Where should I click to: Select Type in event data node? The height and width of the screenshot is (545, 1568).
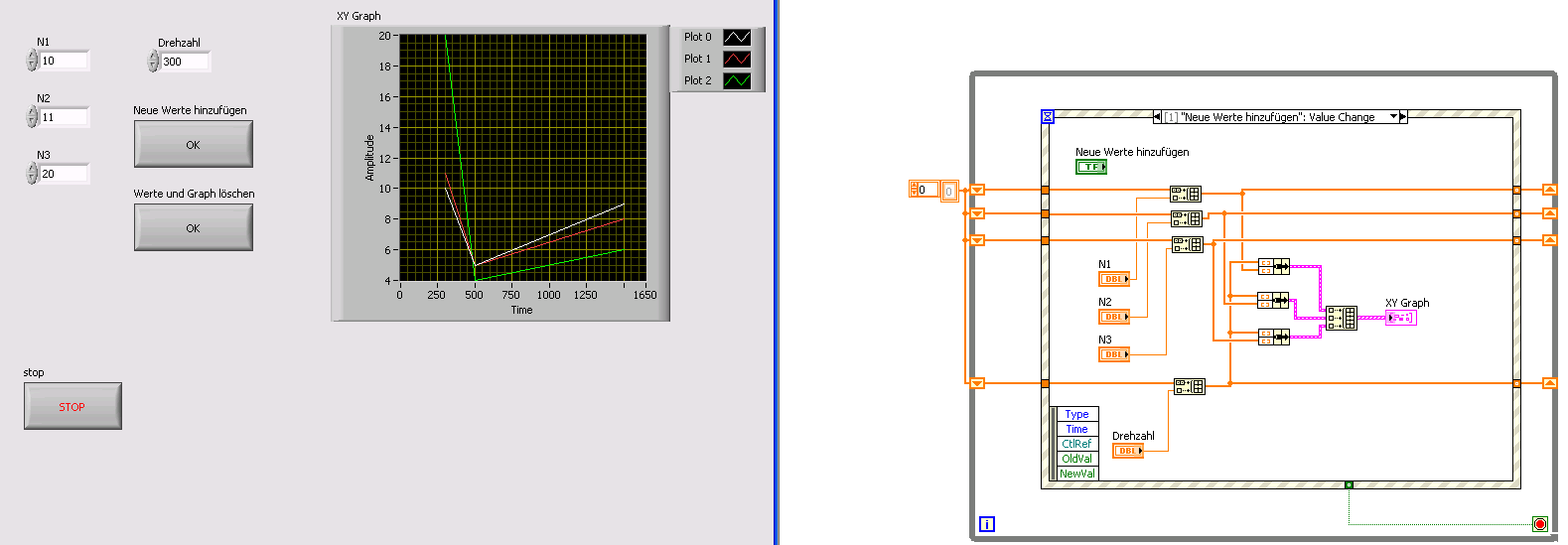(x=1077, y=414)
